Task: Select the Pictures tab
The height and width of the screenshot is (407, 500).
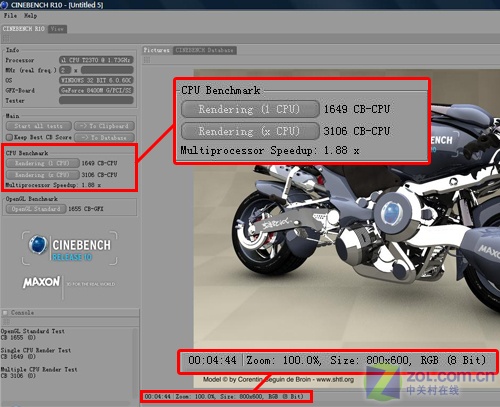Action: [x=156, y=50]
